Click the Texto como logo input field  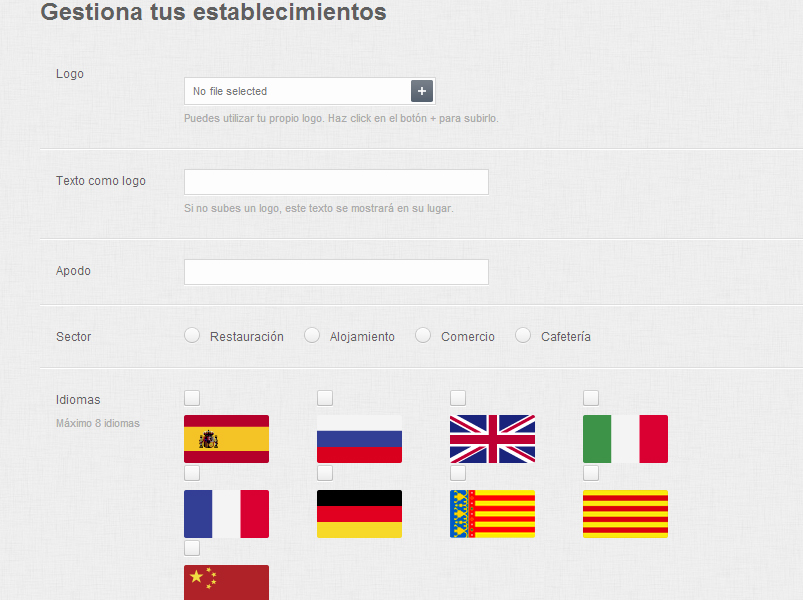[335, 181]
